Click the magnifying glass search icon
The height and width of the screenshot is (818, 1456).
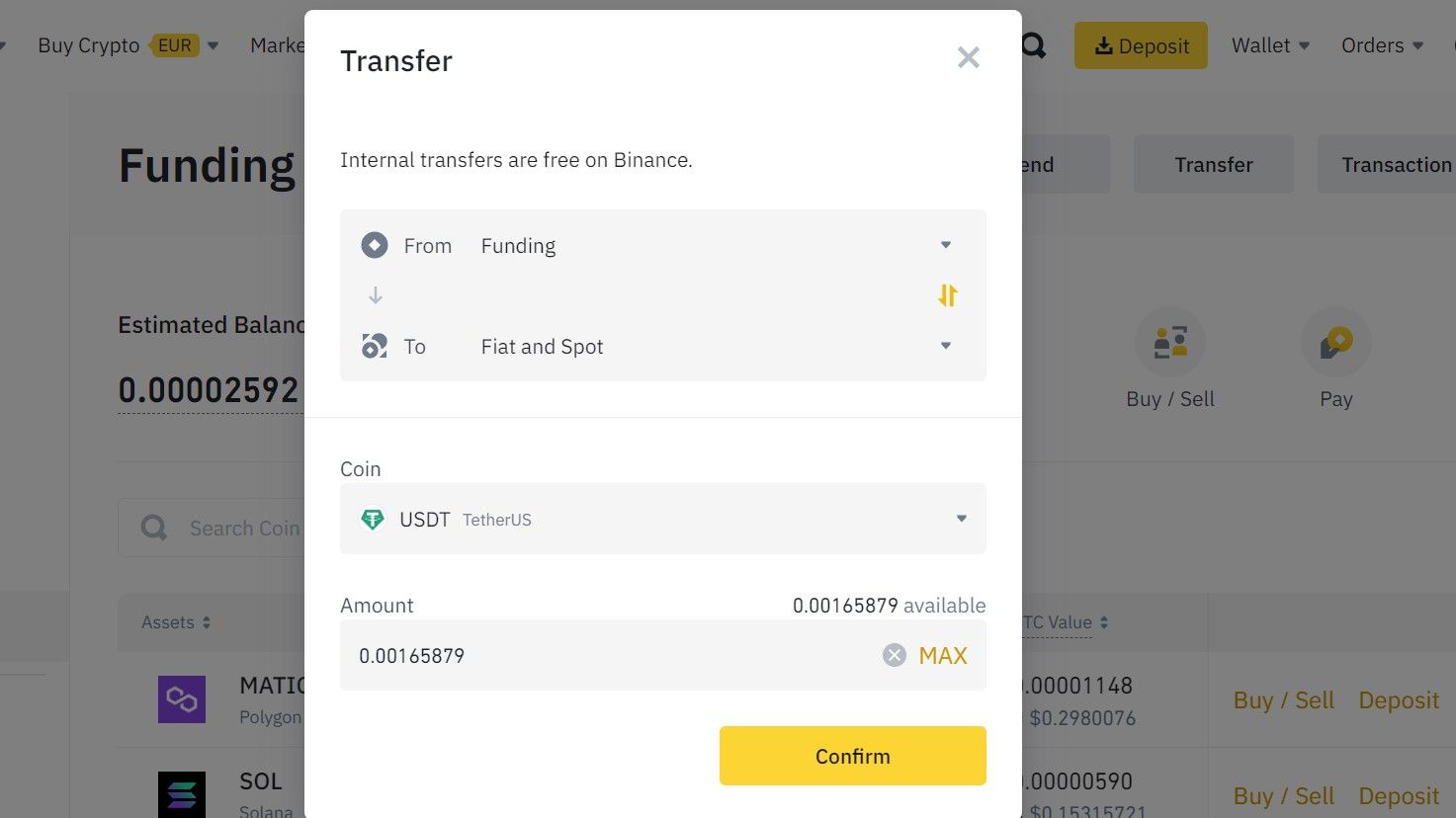[x=1032, y=45]
